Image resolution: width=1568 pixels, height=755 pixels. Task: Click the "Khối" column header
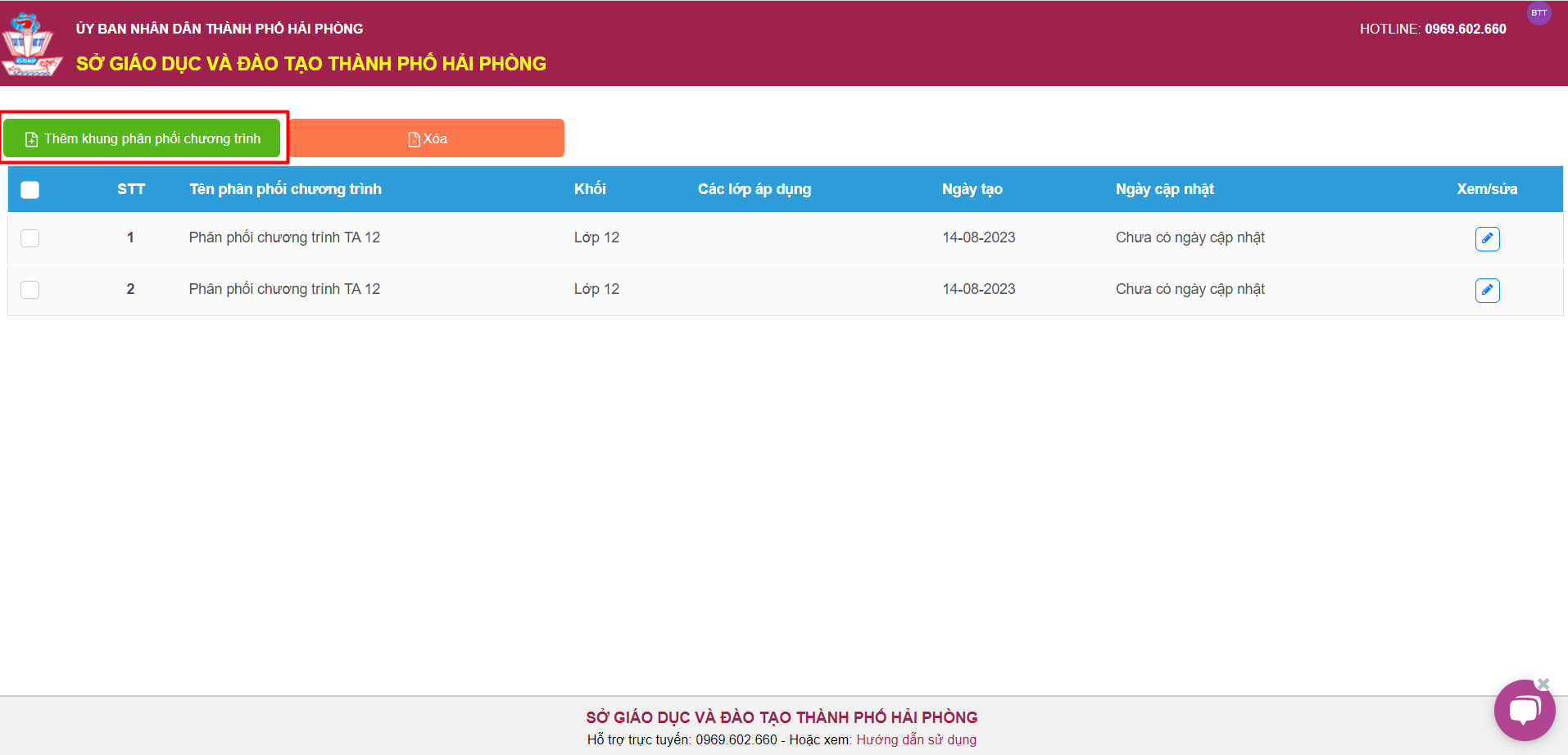point(590,189)
